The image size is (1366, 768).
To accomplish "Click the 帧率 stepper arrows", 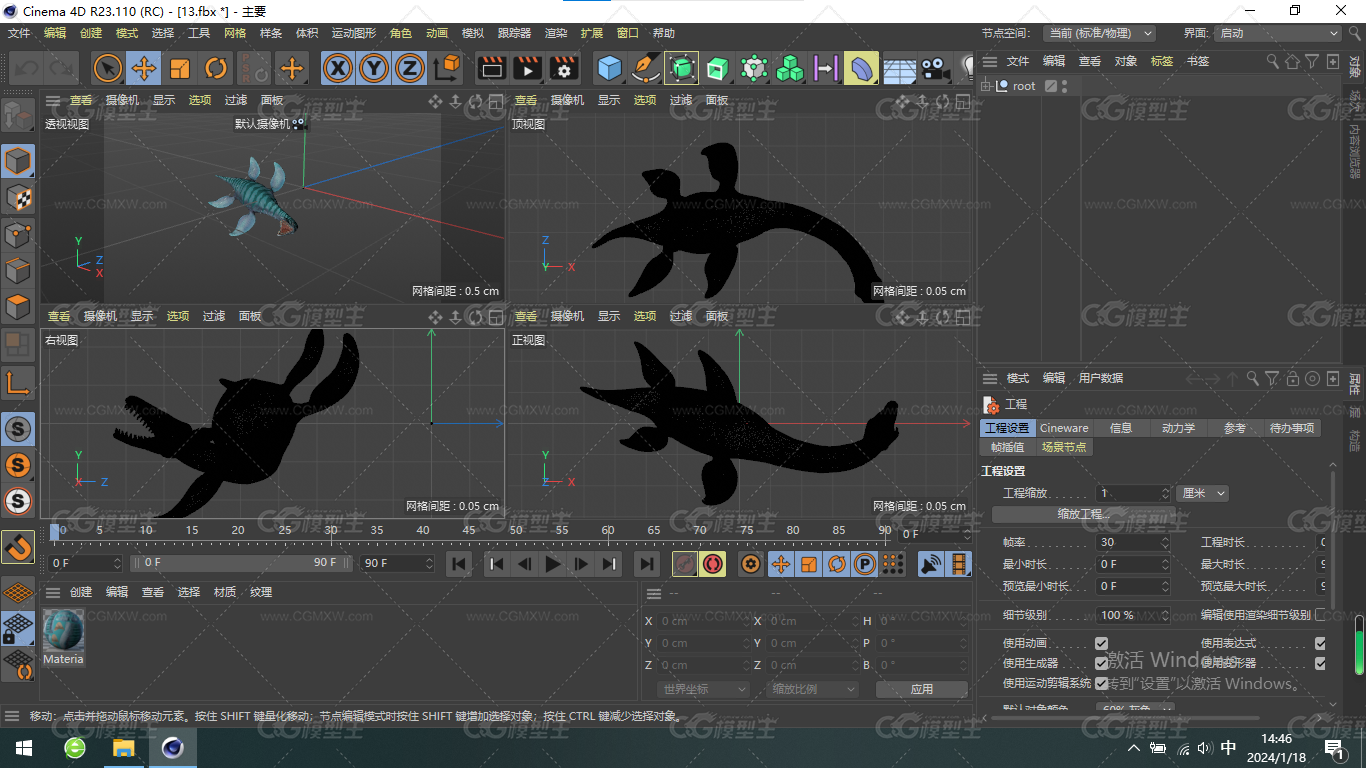I will 1165,542.
